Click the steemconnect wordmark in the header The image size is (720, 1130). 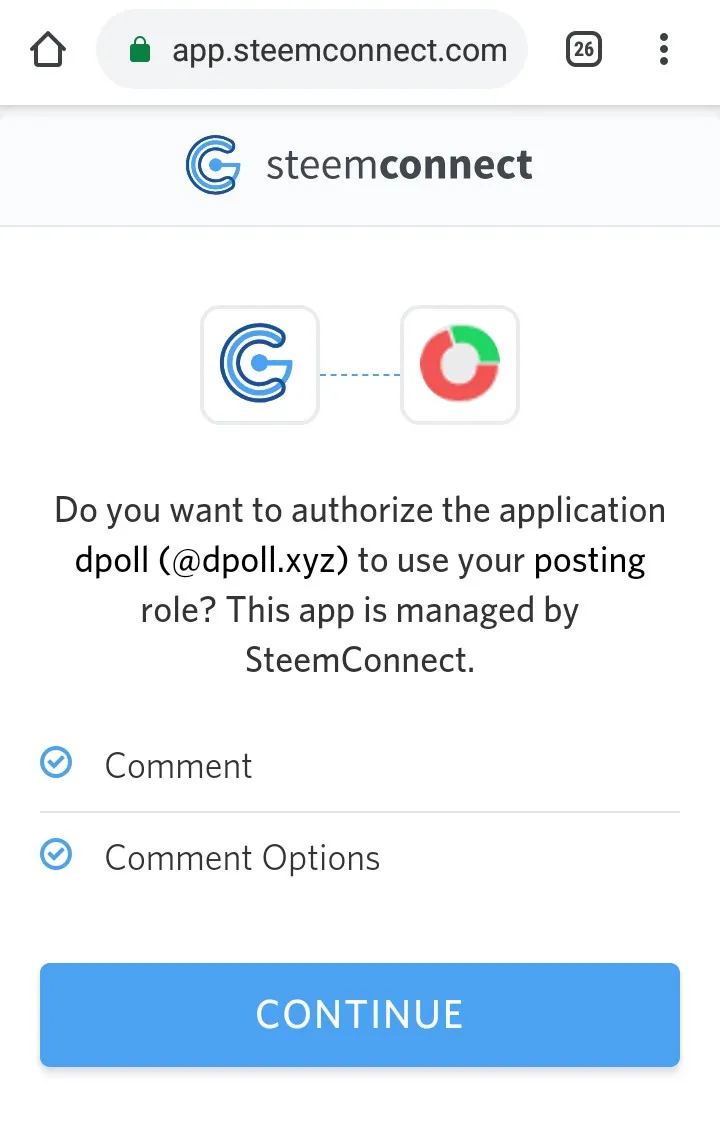coord(399,165)
